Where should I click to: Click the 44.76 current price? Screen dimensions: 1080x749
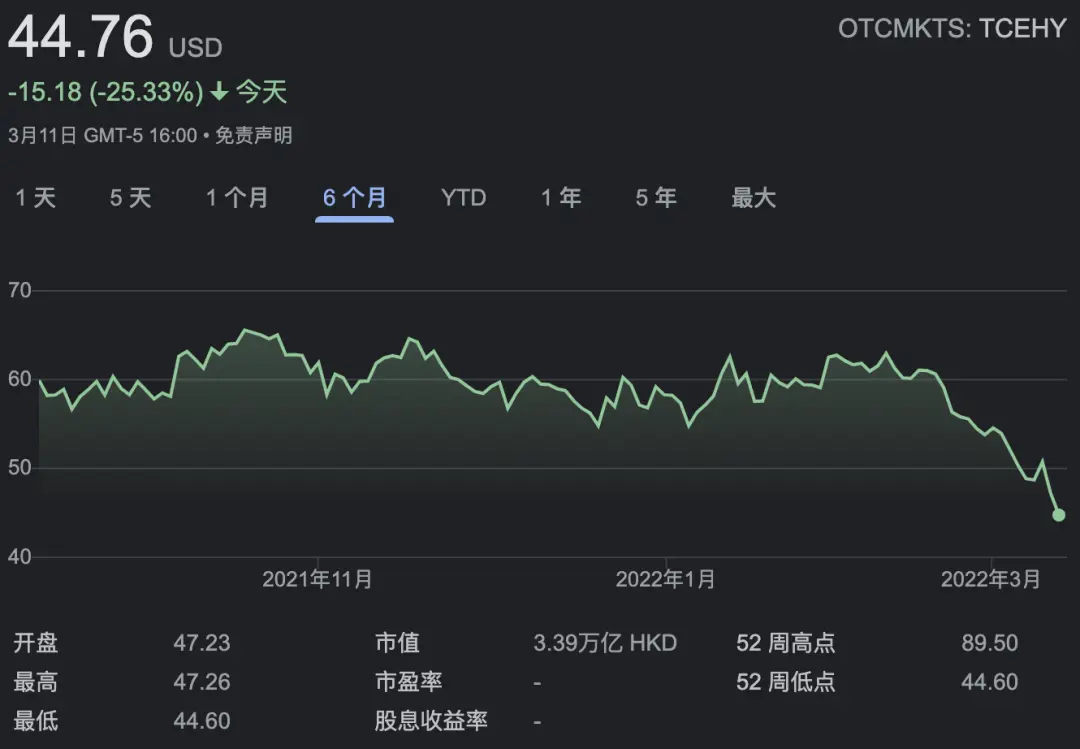(81, 38)
